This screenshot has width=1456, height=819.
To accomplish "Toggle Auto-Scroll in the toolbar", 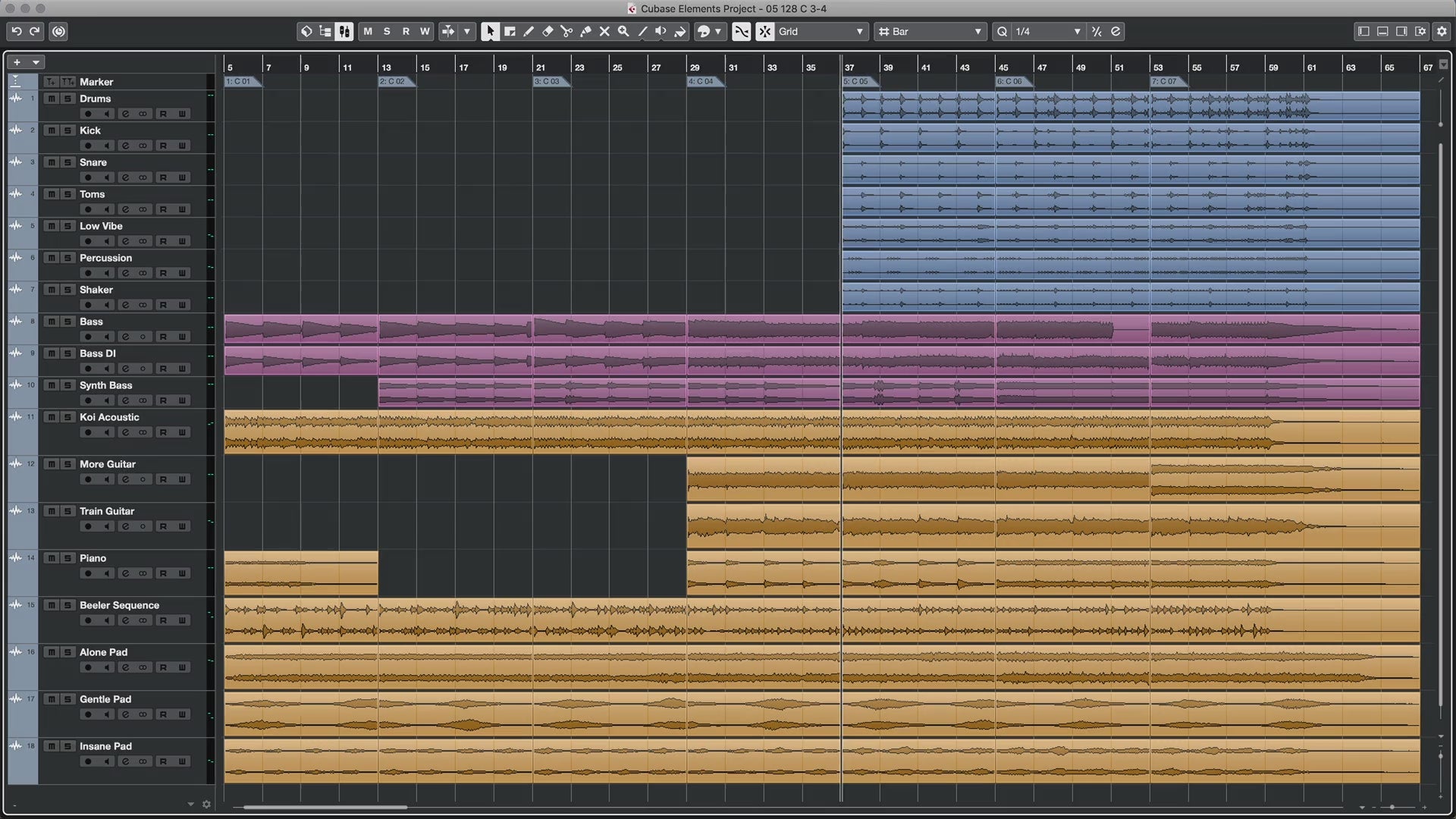I will pos(448,31).
